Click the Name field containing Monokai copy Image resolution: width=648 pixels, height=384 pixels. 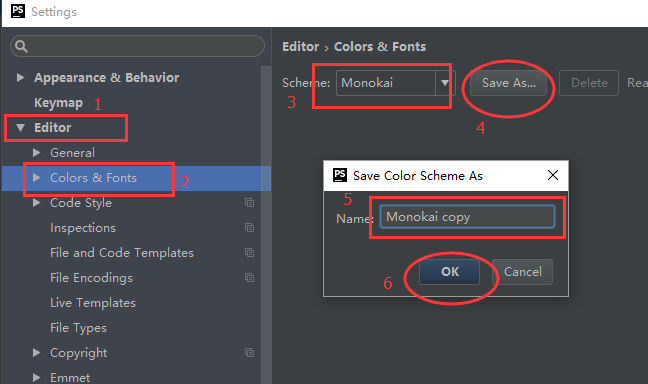(x=467, y=217)
